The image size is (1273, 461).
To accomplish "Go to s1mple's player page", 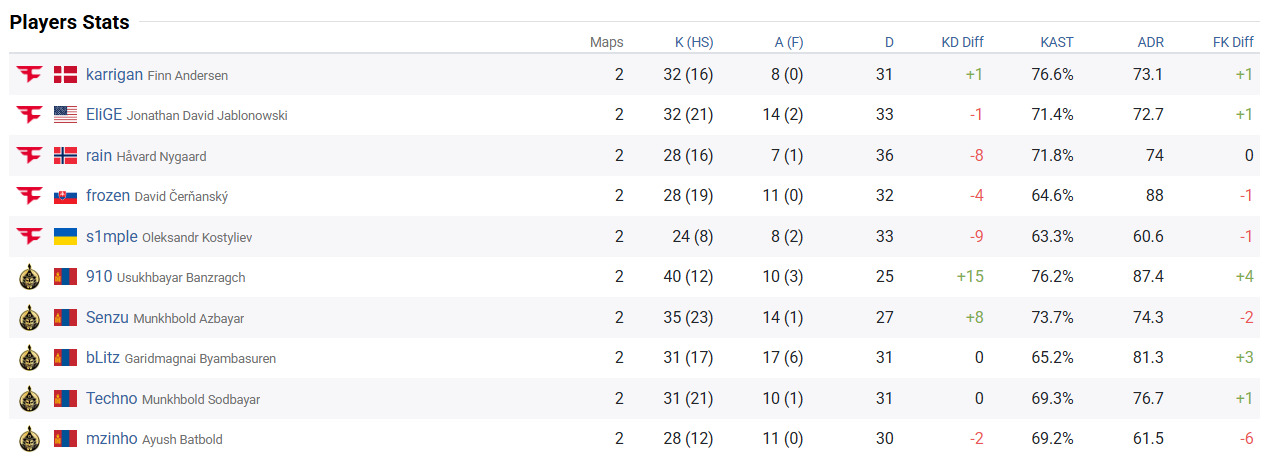I will coord(111,236).
